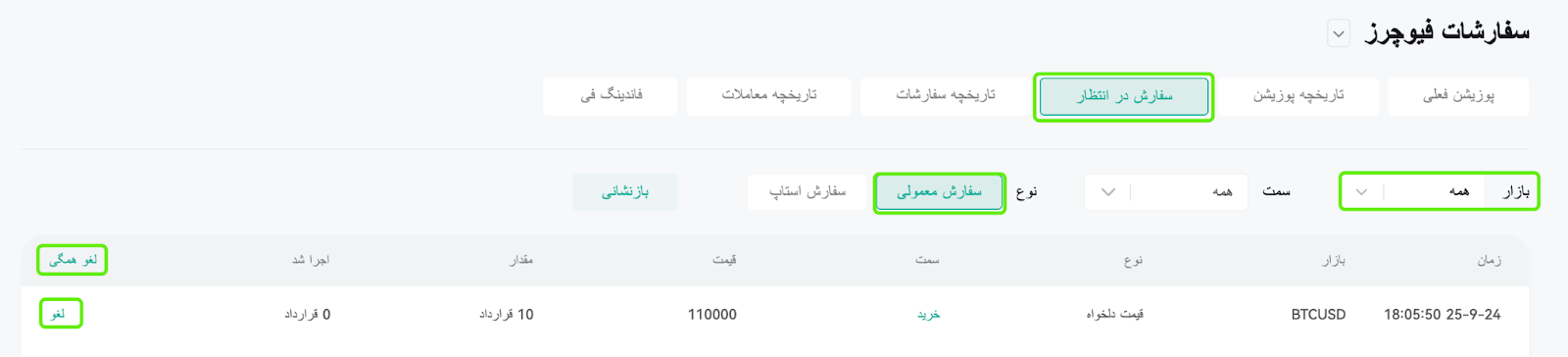This screenshot has width=1568, height=357.
Task: Show the فاندینگ فی tab
Action: [x=611, y=96]
